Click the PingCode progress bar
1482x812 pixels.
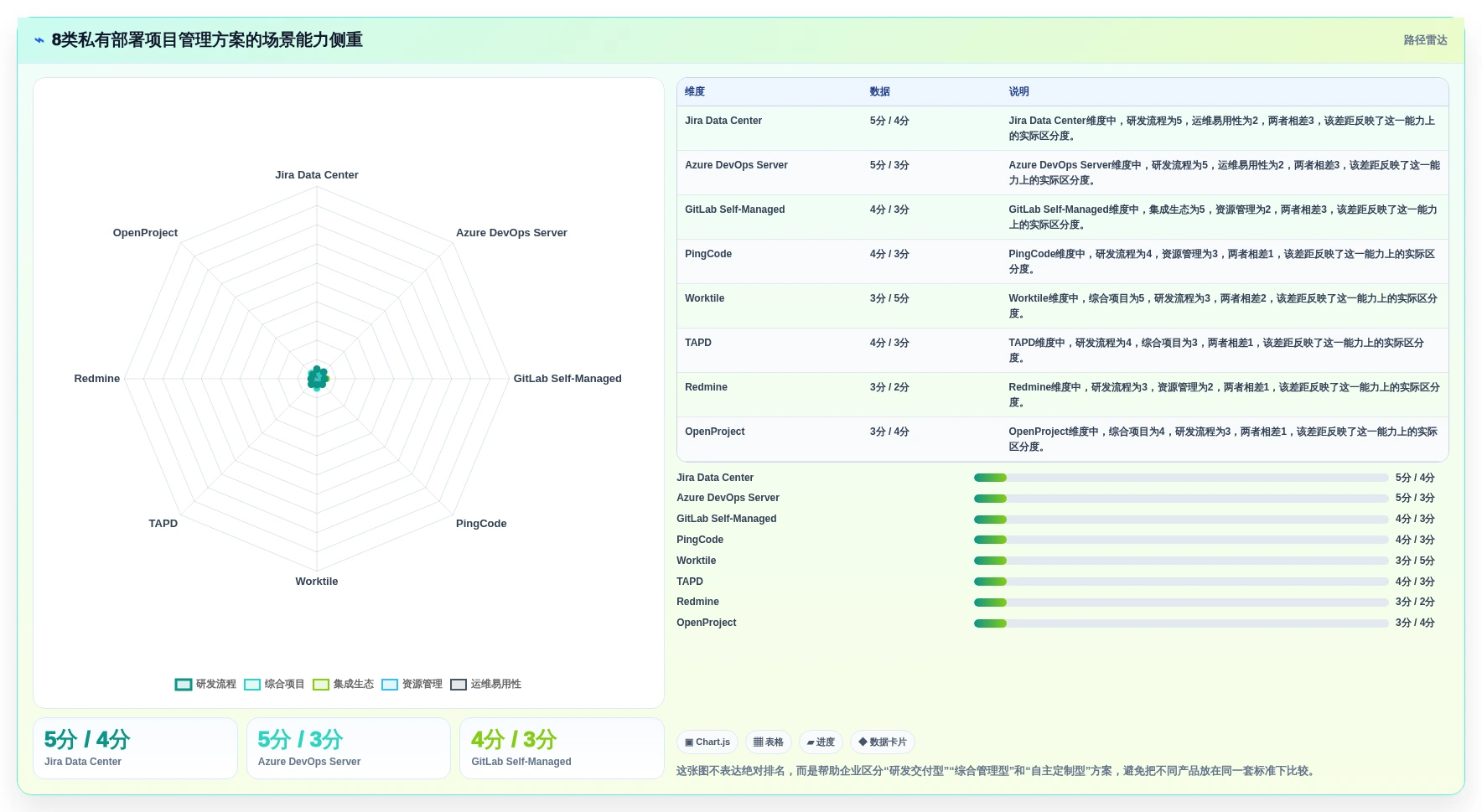tap(1181, 540)
